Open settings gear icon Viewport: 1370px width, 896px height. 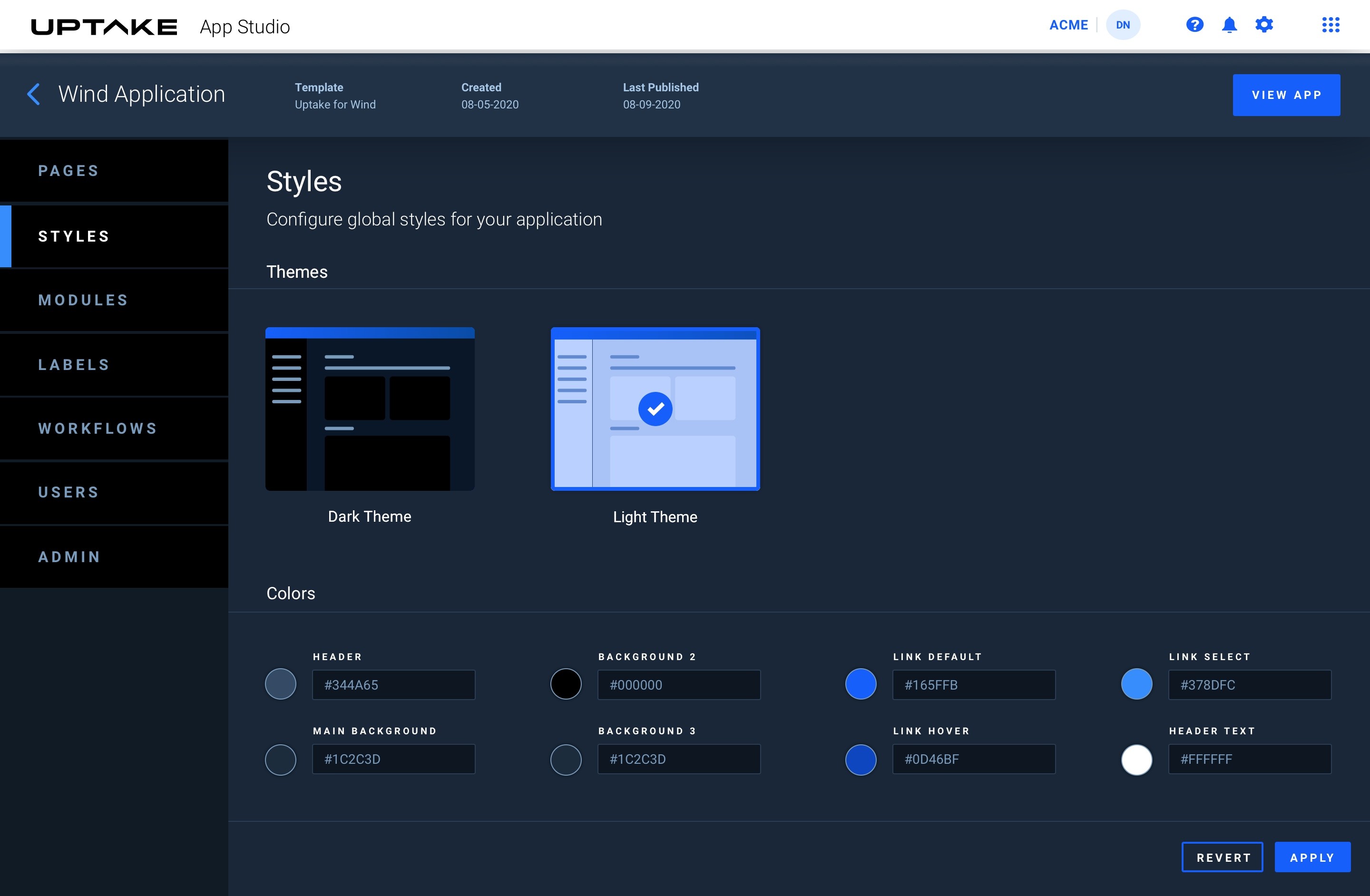(1264, 25)
